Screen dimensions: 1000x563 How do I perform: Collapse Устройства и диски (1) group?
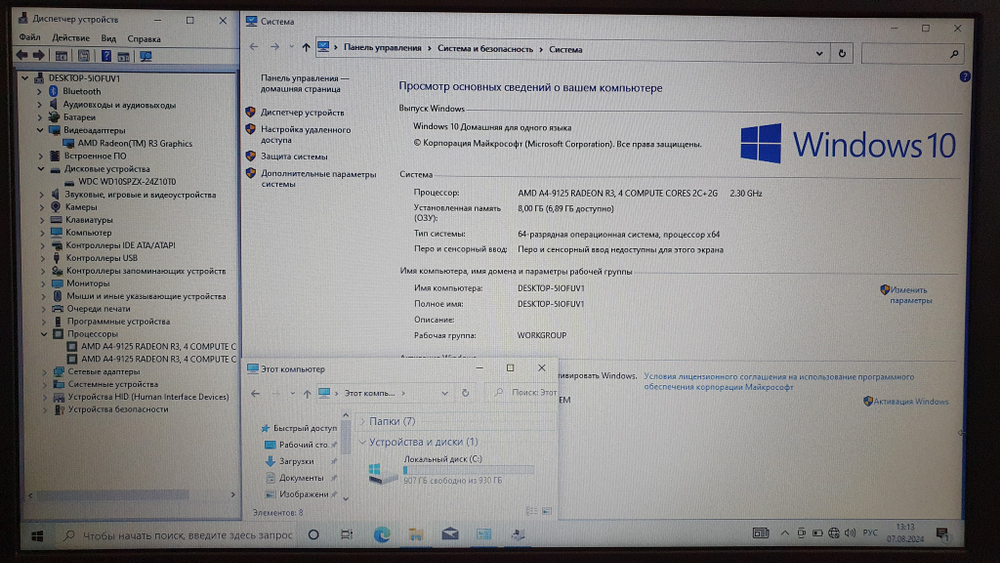pos(362,442)
